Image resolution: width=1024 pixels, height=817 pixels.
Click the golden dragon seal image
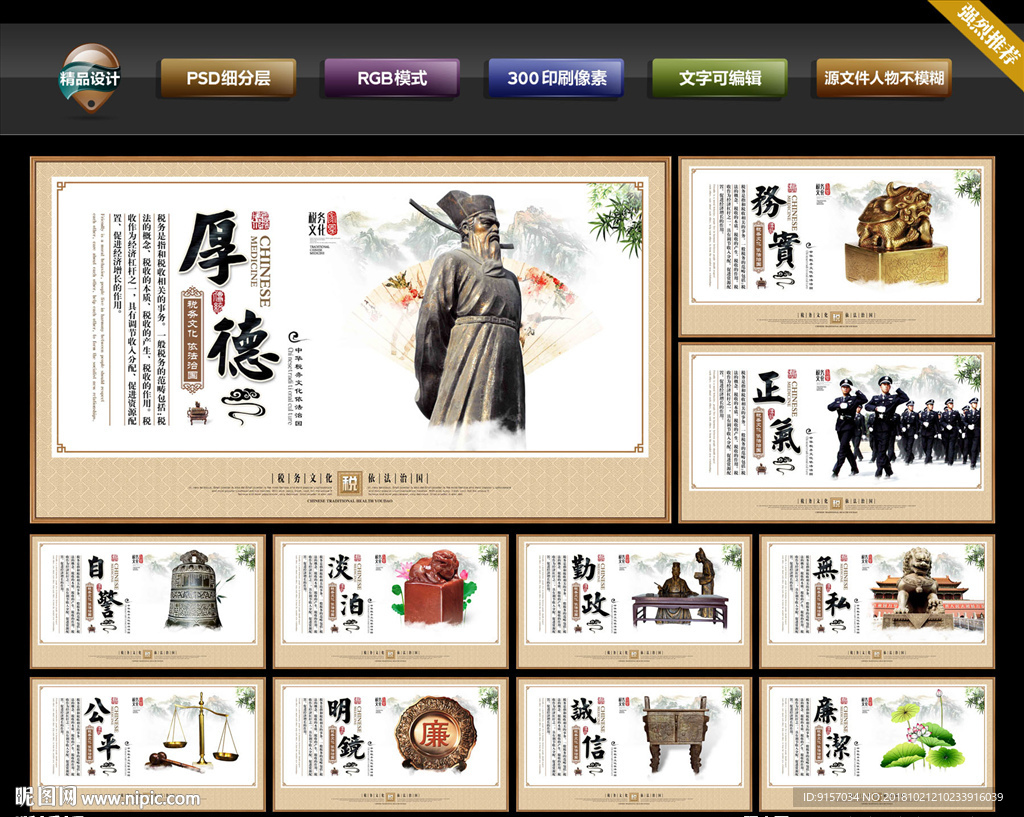coord(895,234)
